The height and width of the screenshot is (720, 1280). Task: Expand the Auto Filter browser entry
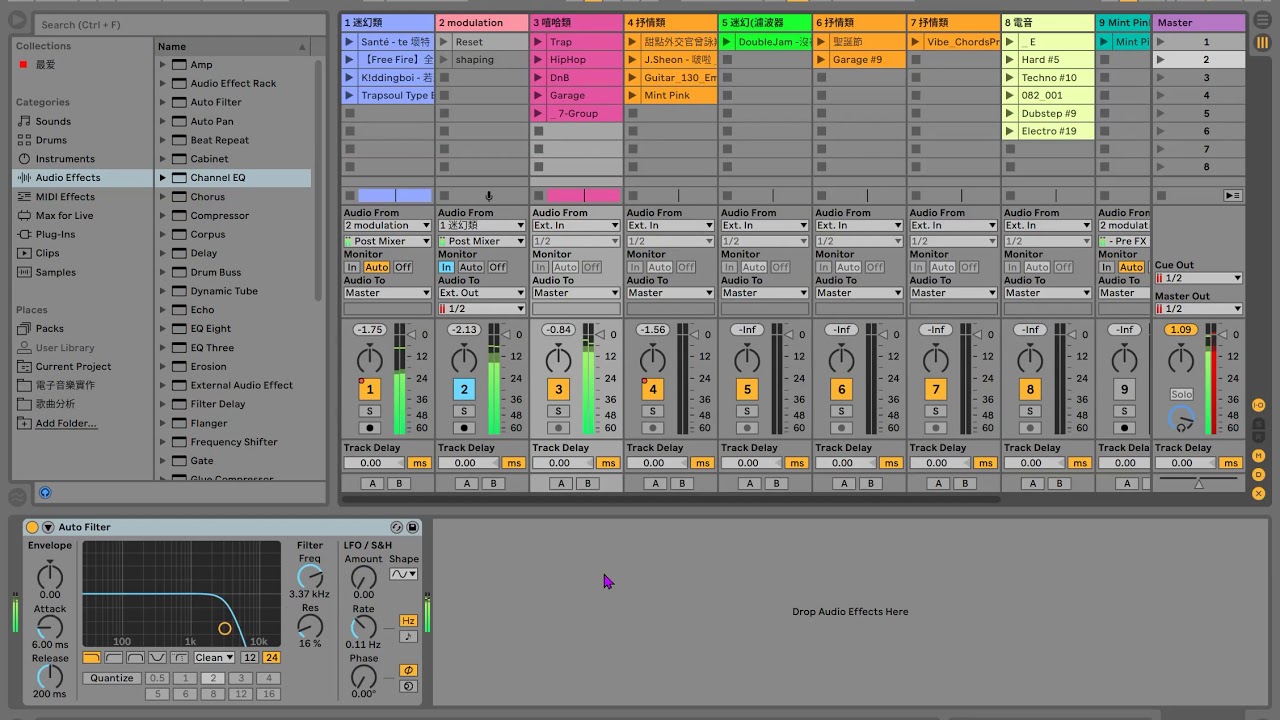(x=162, y=102)
